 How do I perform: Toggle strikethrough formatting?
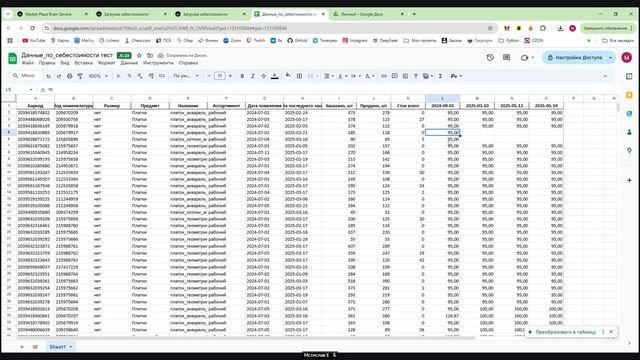(x=263, y=76)
